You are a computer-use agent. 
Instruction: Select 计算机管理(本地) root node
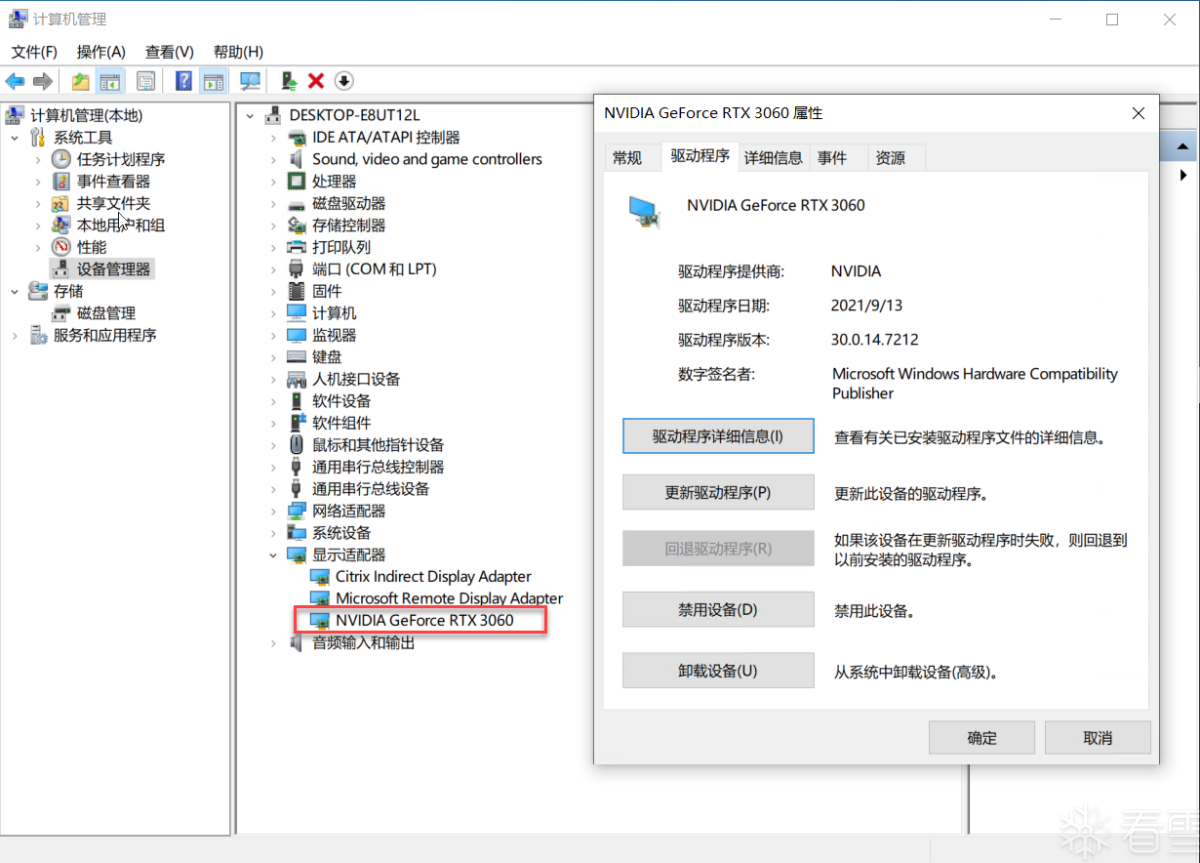(x=86, y=115)
